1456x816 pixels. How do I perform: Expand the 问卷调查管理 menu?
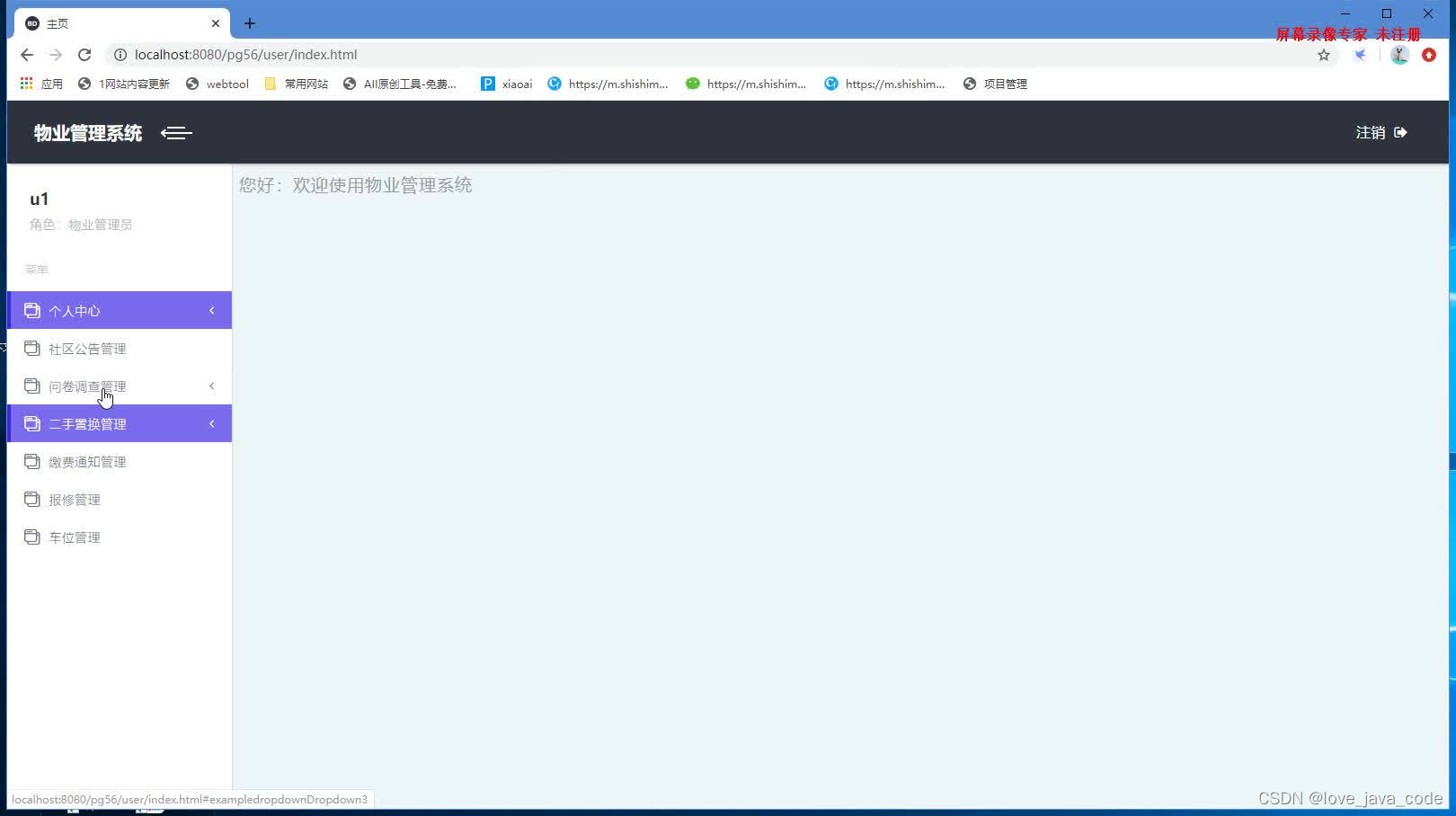coord(211,386)
